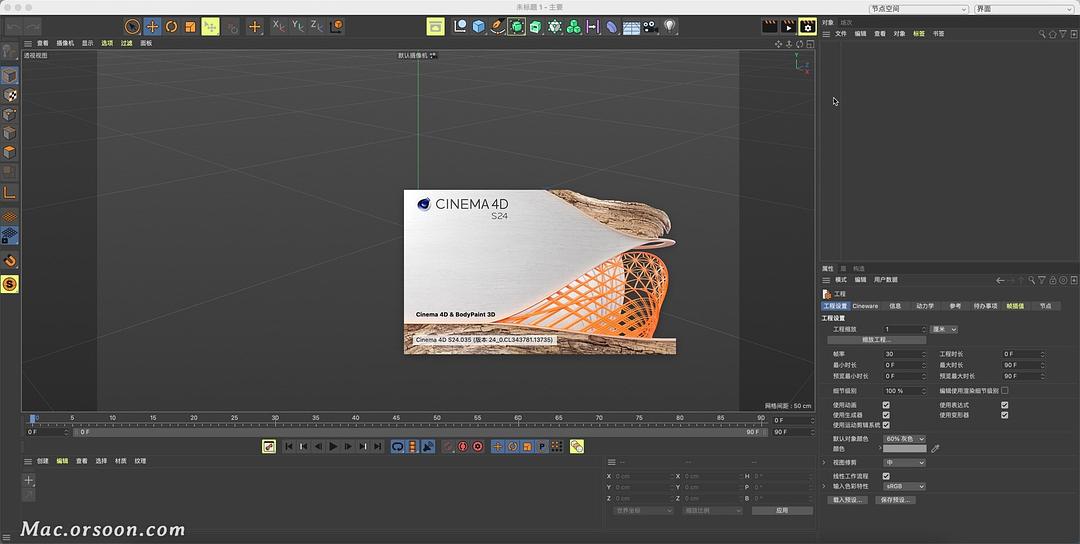Click the 应用 button in coordinates panel
This screenshot has height=544, width=1080.
pos(782,511)
